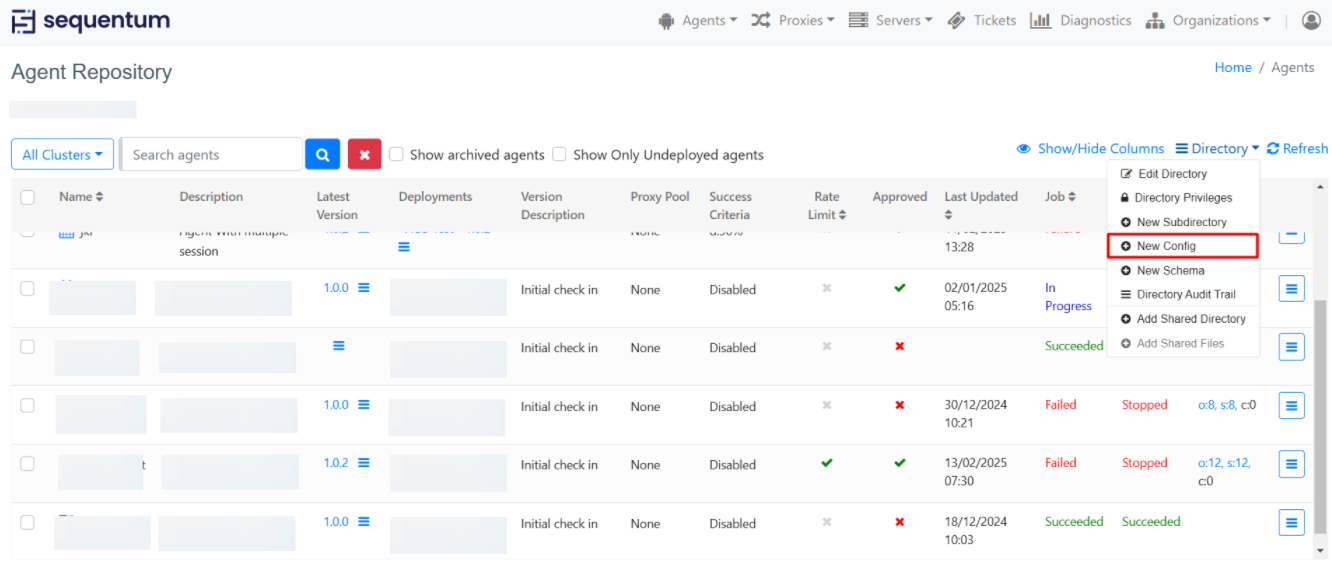Choose Directory Audit Trail menu entry

pyautogui.click(x=1185, y=294)
